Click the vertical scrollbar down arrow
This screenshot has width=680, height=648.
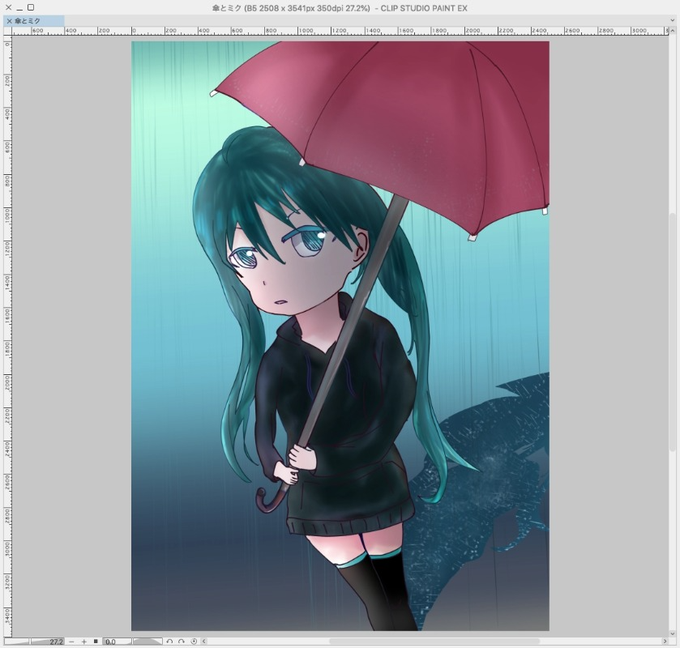click(673, 634)
